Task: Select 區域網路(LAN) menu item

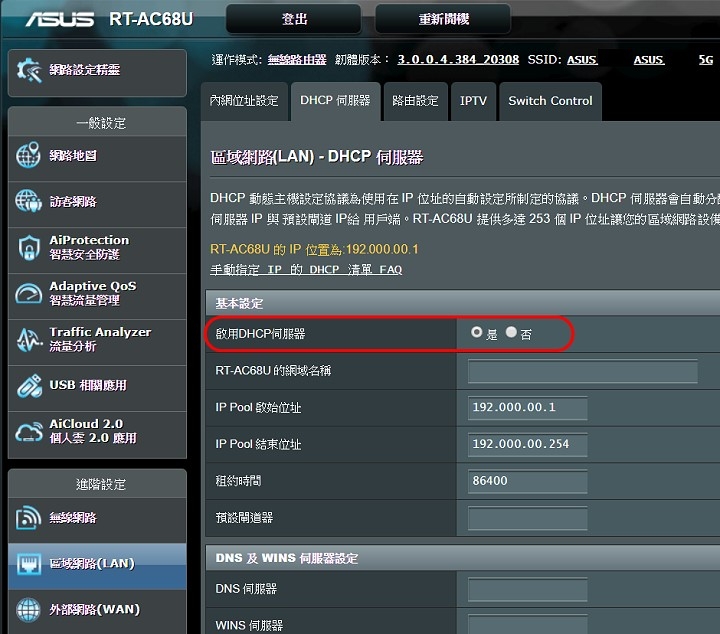Action: point(97,566)
